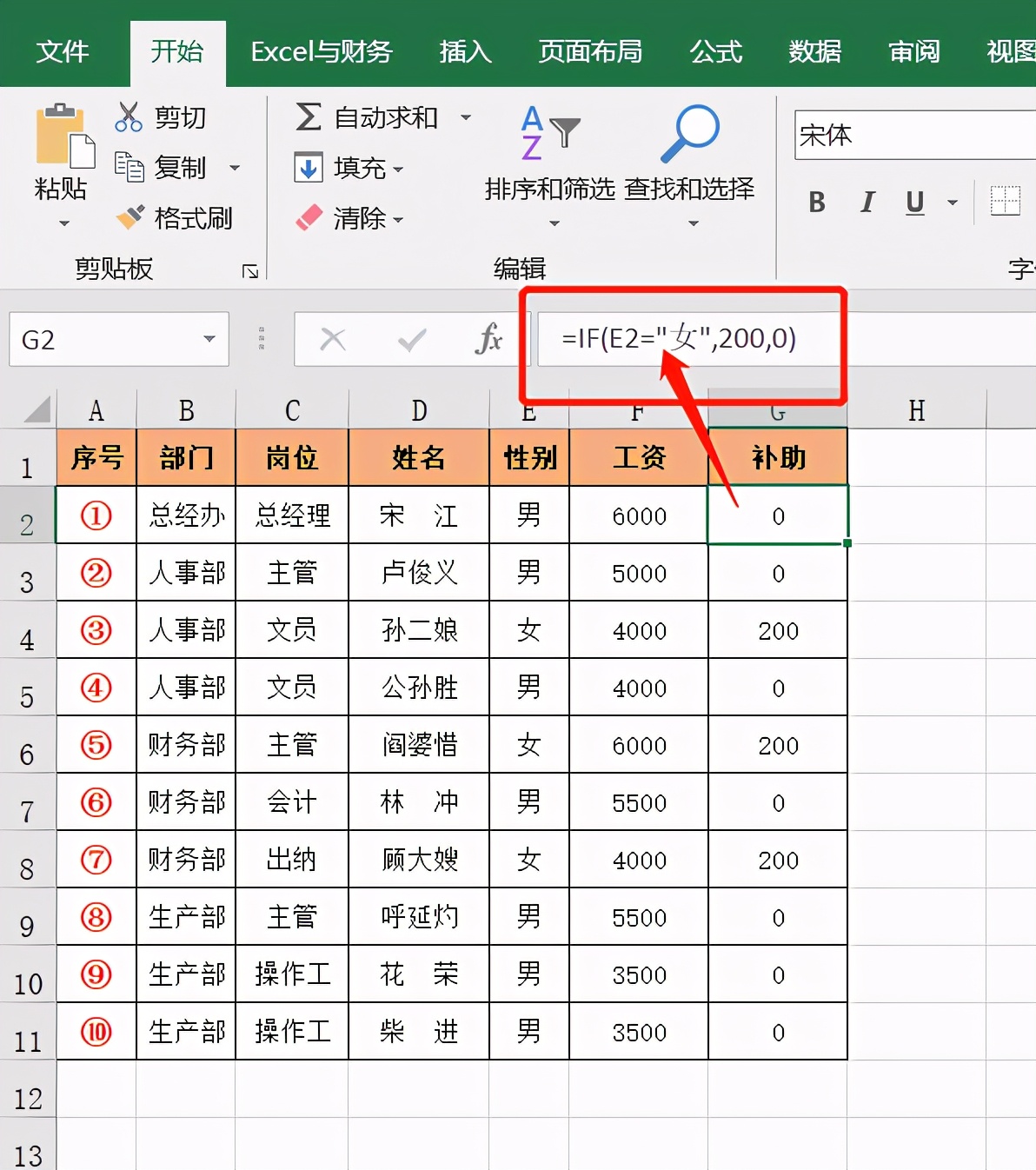This screenshot has height=1170, width=1036.
Task: Switch to the 开始 tab
Action: [x=177, y=52]
